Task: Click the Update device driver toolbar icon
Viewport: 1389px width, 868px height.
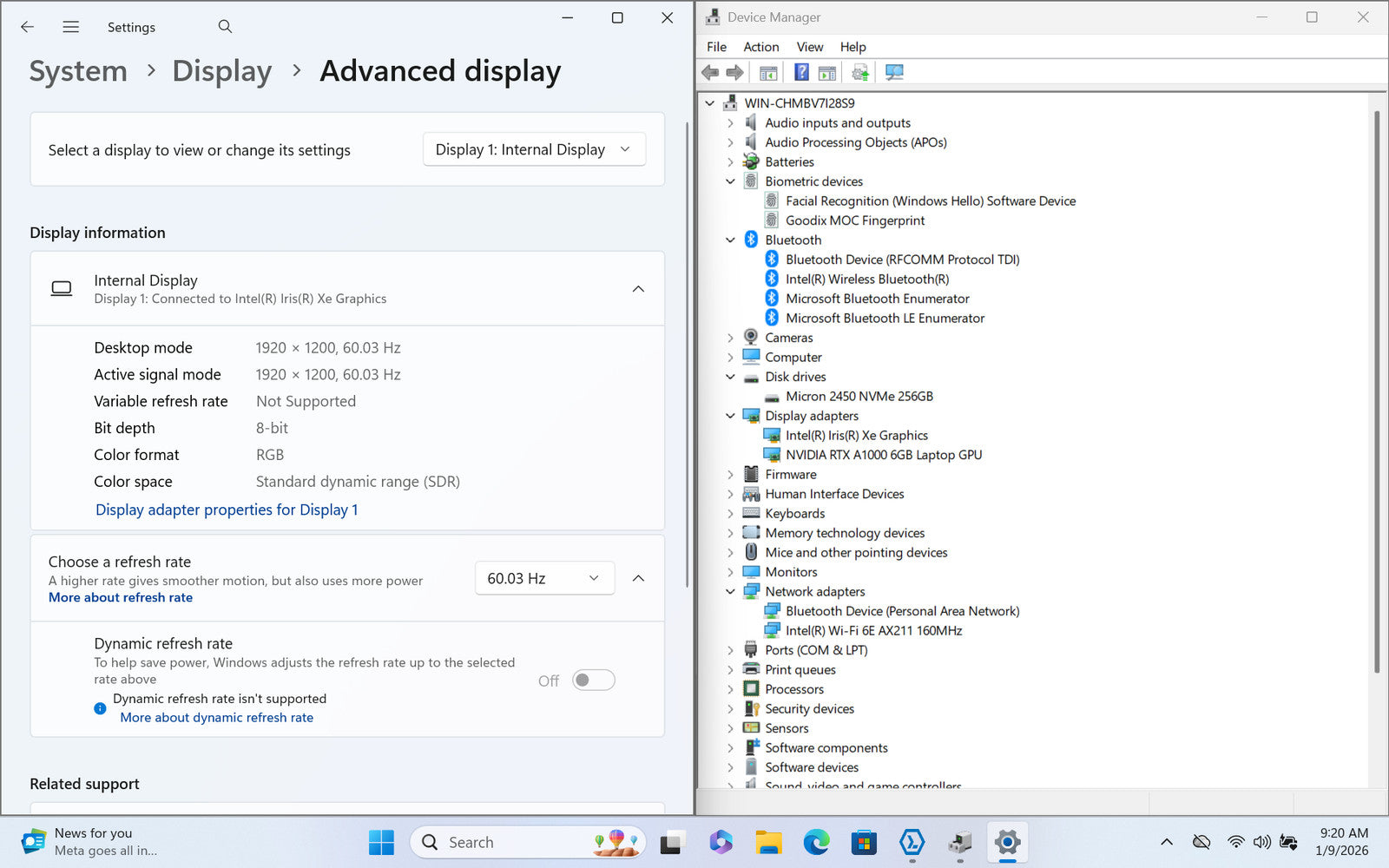Action: [860, 73]
